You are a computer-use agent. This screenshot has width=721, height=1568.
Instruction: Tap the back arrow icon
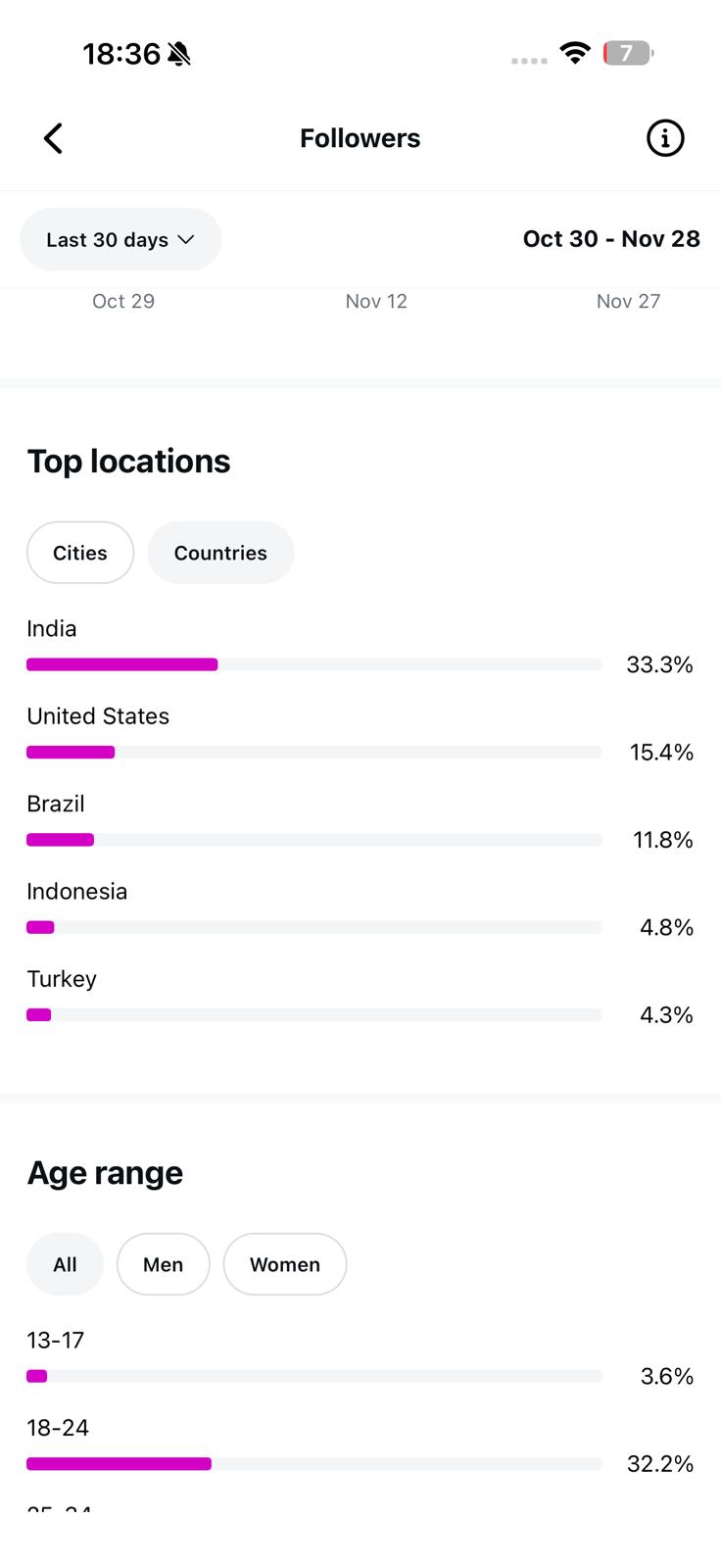54,138
